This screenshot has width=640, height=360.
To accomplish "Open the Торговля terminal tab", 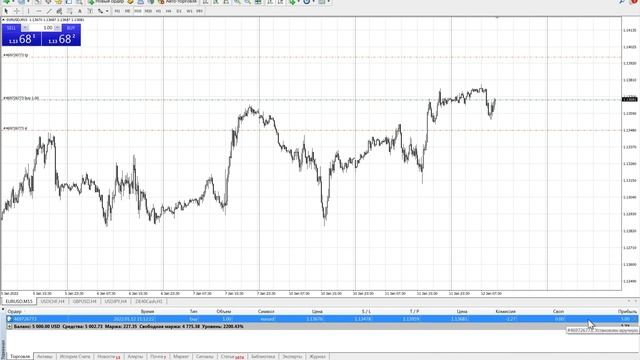I will click(20, 356).
